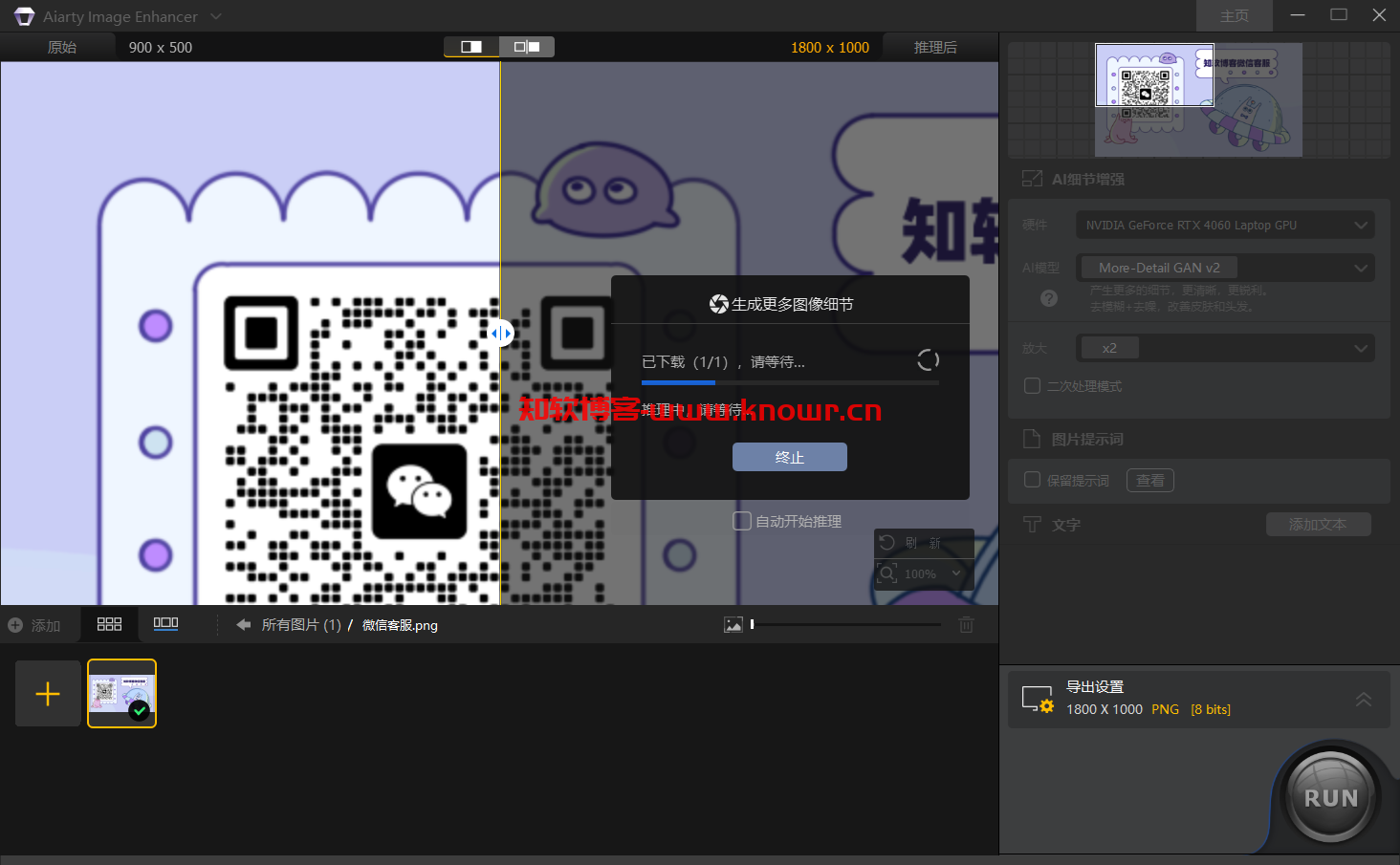Click the 原始 original label tab

(62, 47)
